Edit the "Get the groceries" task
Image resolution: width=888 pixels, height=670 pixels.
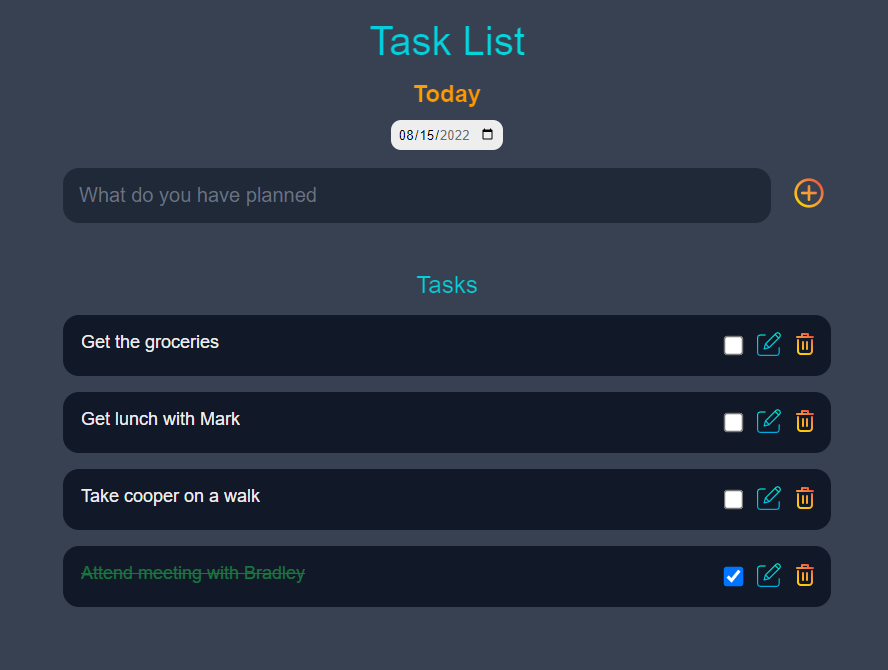(x=769, y=344)
